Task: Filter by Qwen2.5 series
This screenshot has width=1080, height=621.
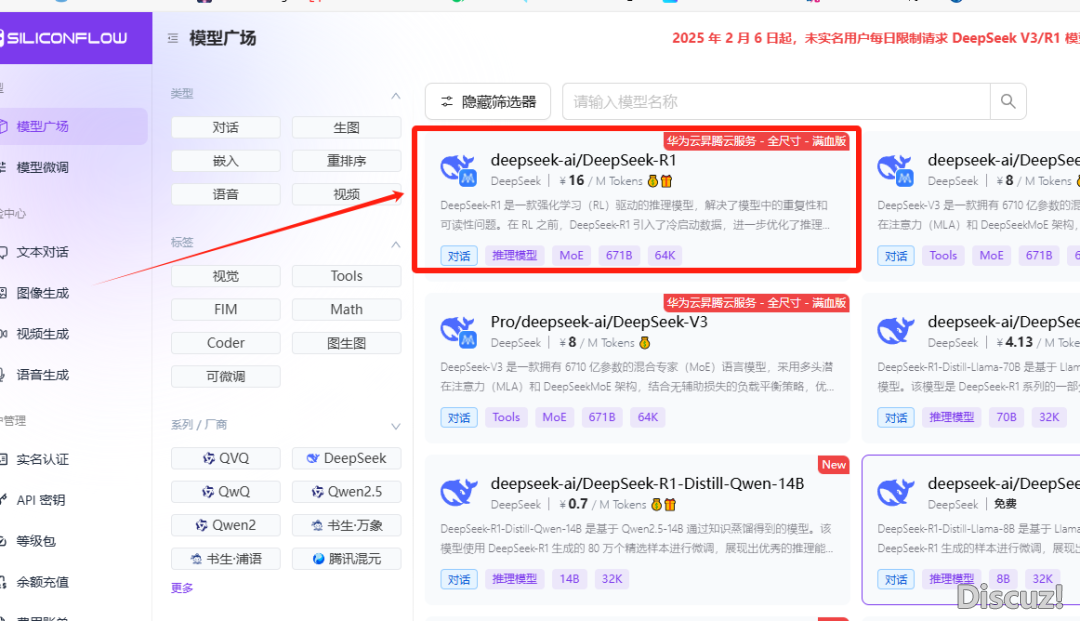Action: click(x=346, y=492)
